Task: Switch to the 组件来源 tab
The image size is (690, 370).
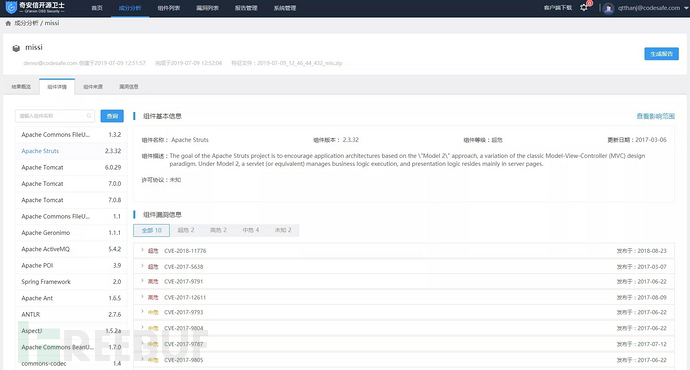Action: pyautogui.click(x=93, y=87)
